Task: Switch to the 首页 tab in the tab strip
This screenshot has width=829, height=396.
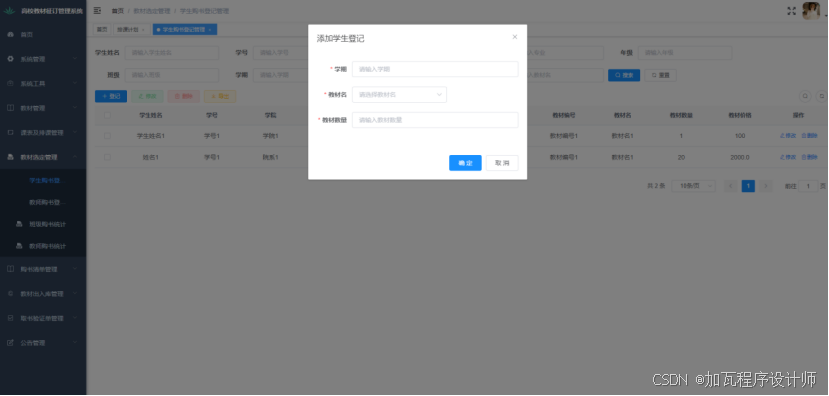Action: 102,30
